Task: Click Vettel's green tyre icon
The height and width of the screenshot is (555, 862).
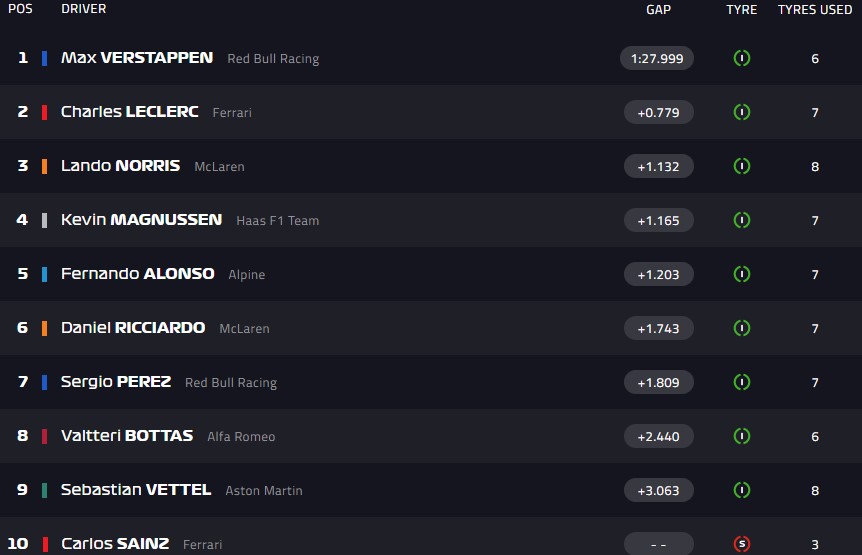Action: (x=741, y=490)
